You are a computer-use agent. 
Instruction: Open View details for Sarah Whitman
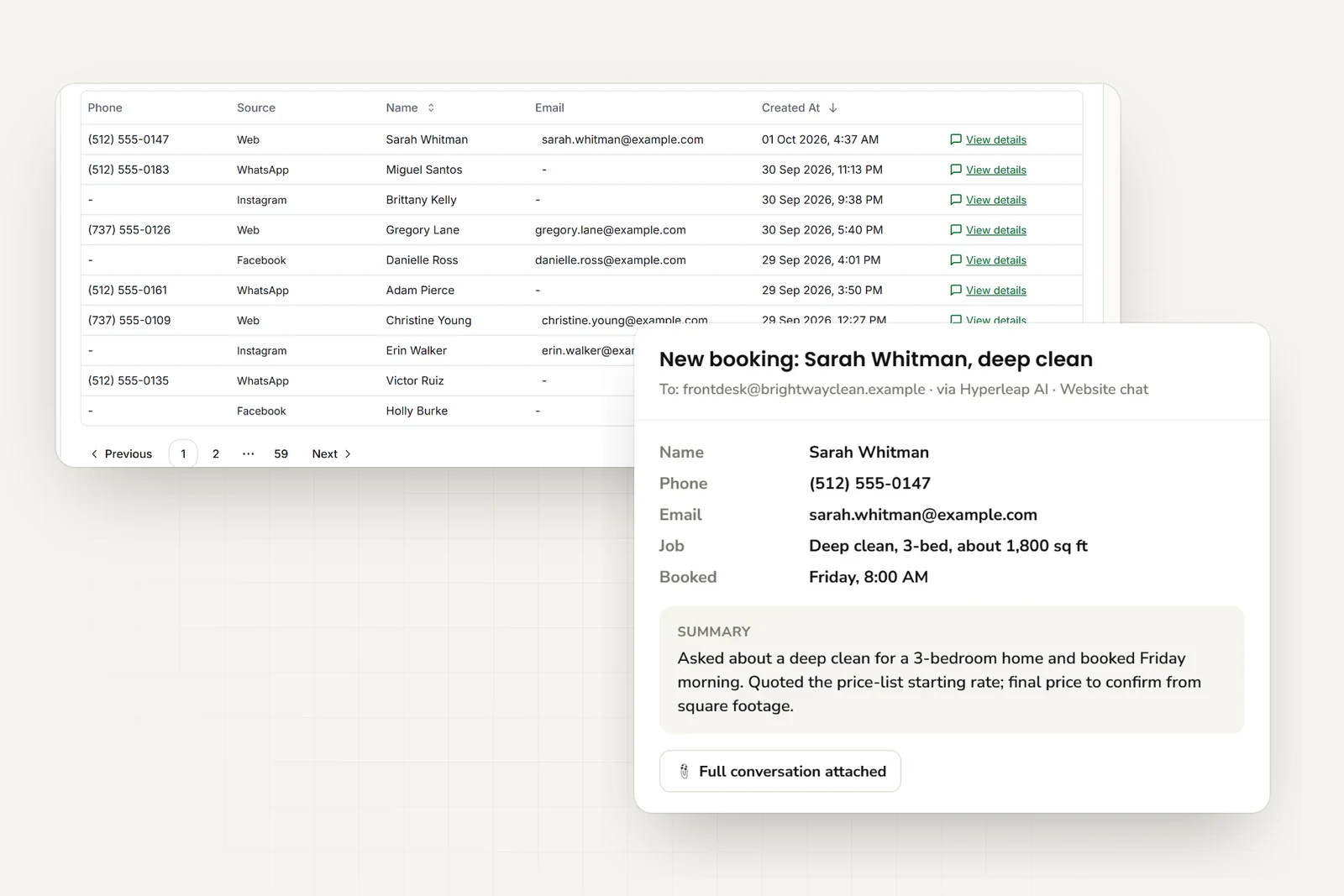(x=996, y=139)
